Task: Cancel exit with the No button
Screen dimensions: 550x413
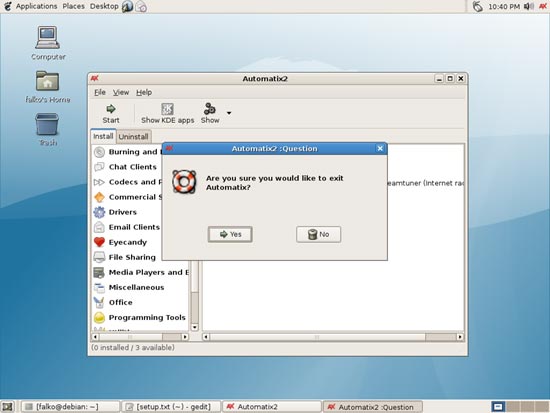Action: [318, 234]
